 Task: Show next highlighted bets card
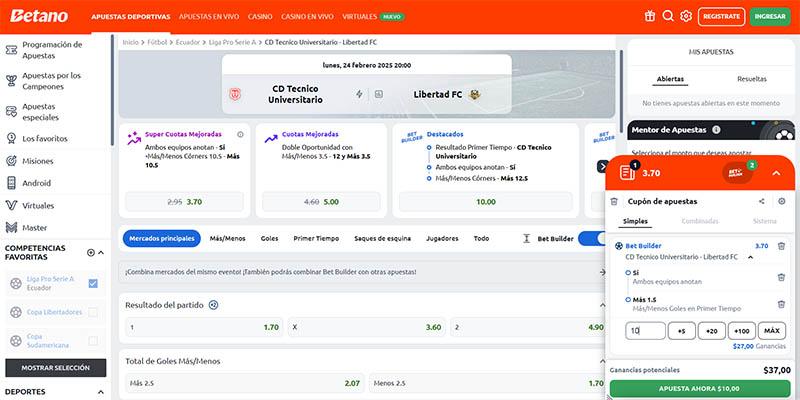click(x=602, y=166)
